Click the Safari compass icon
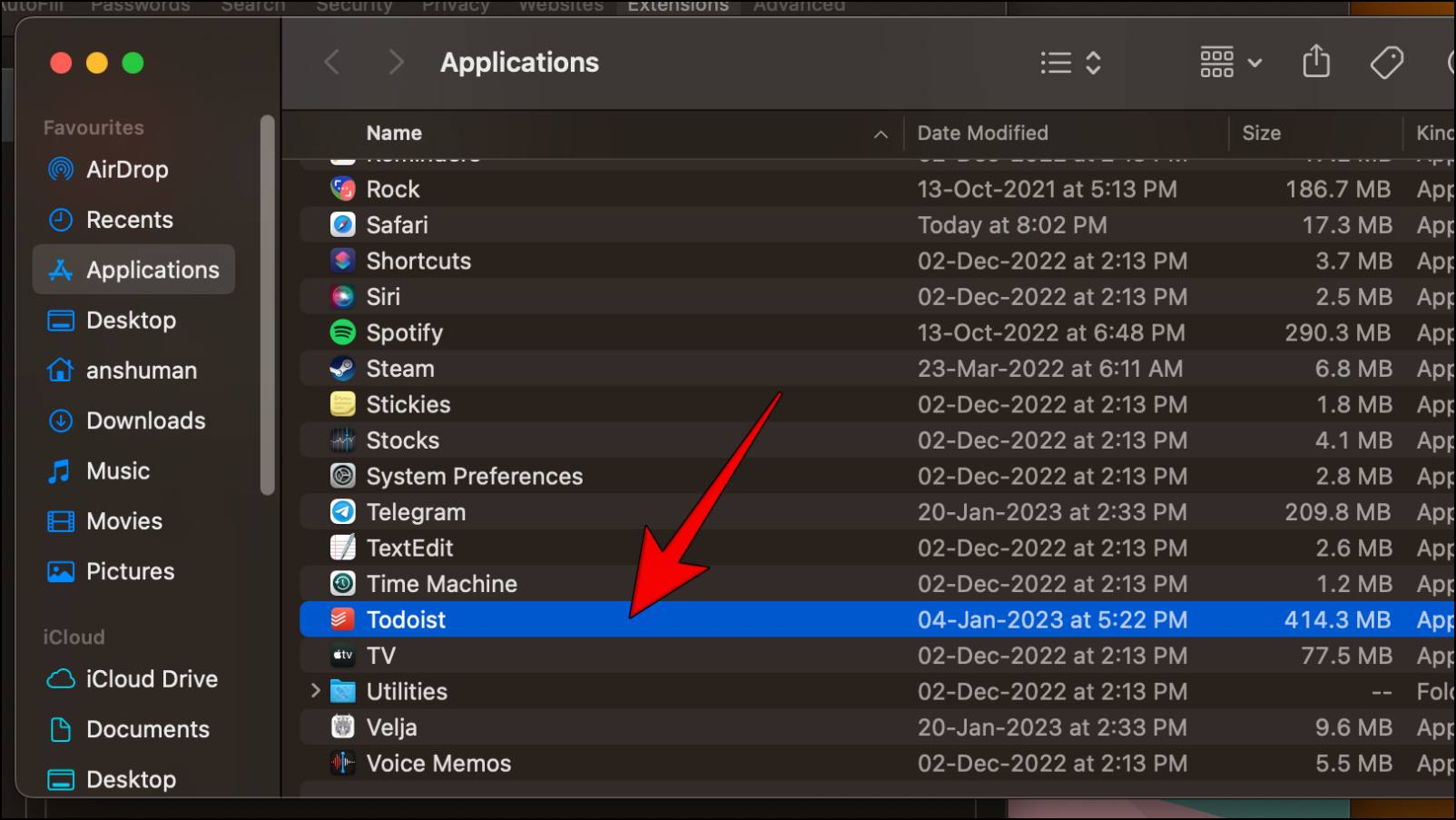Screen dimensions: 1456x820 (342, 225)
